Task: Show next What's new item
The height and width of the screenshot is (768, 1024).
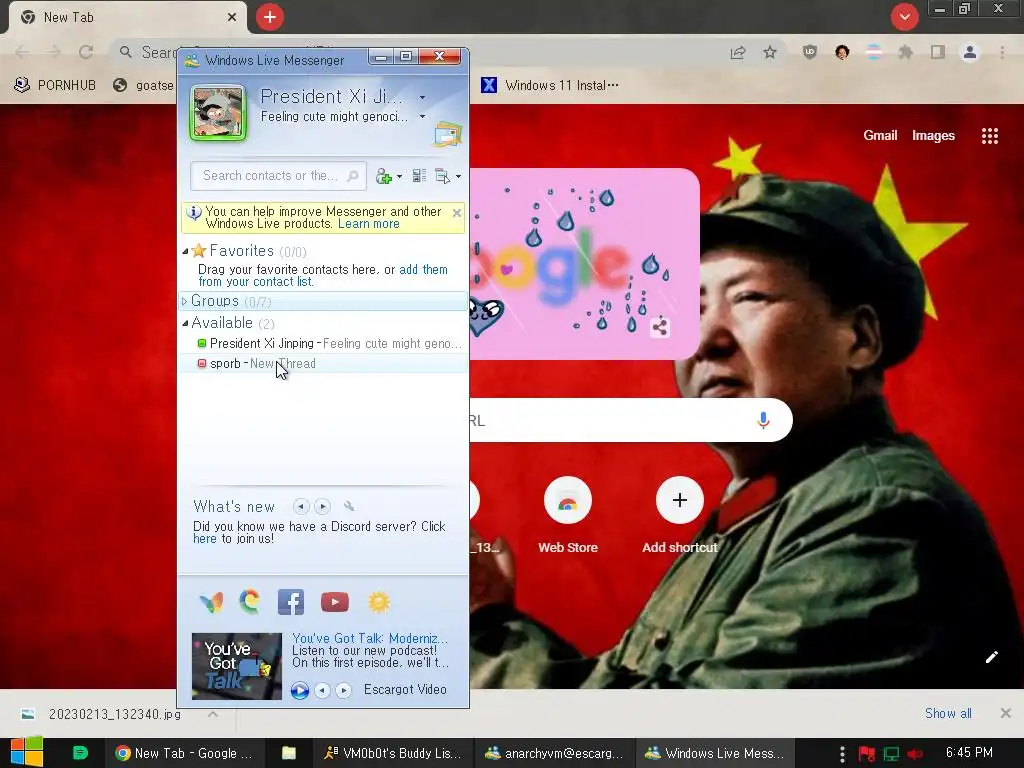Action: [x=322, y=506]
